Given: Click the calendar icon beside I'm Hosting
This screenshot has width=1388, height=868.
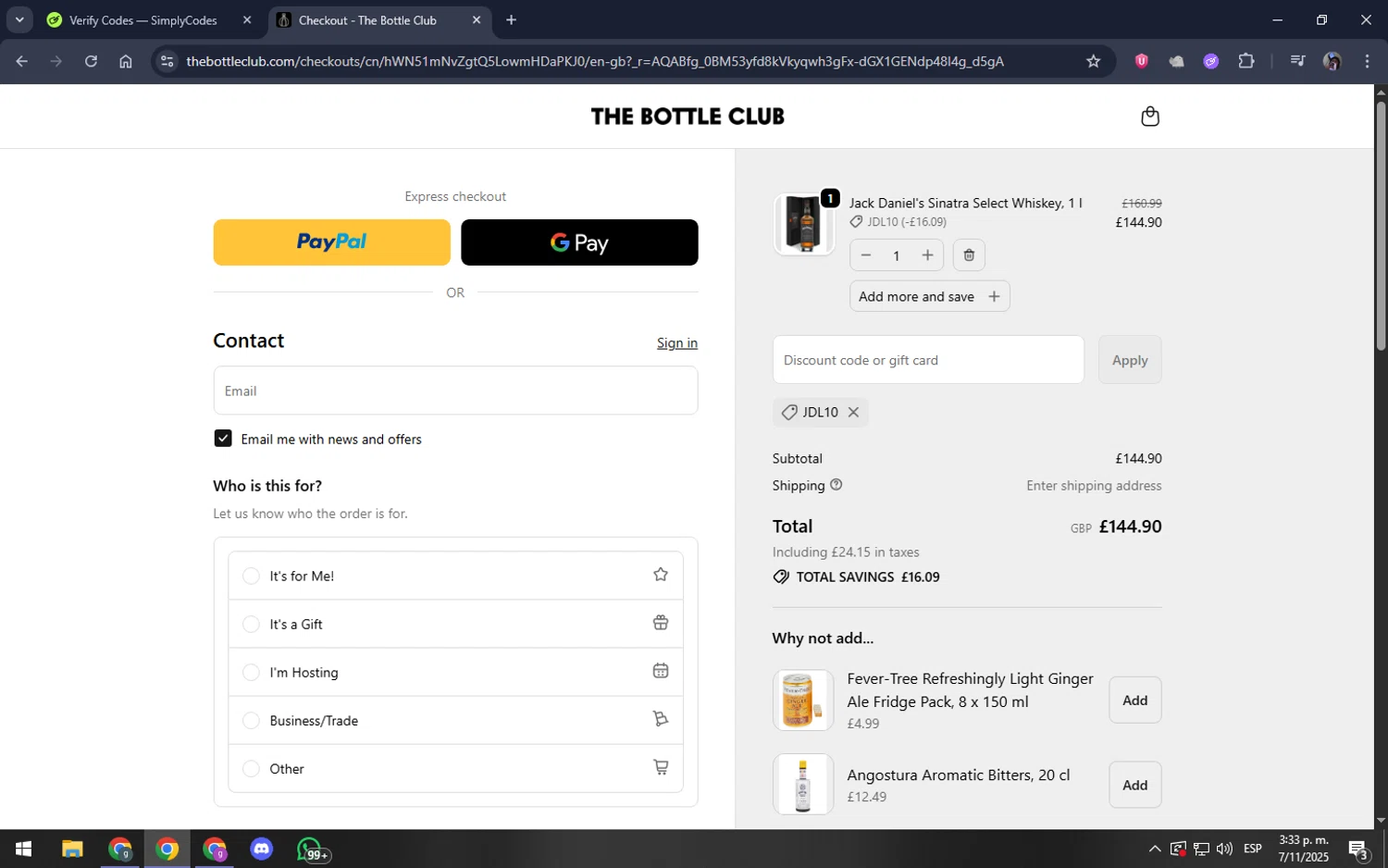Looking at the screenshot, I should click(661, 671).
